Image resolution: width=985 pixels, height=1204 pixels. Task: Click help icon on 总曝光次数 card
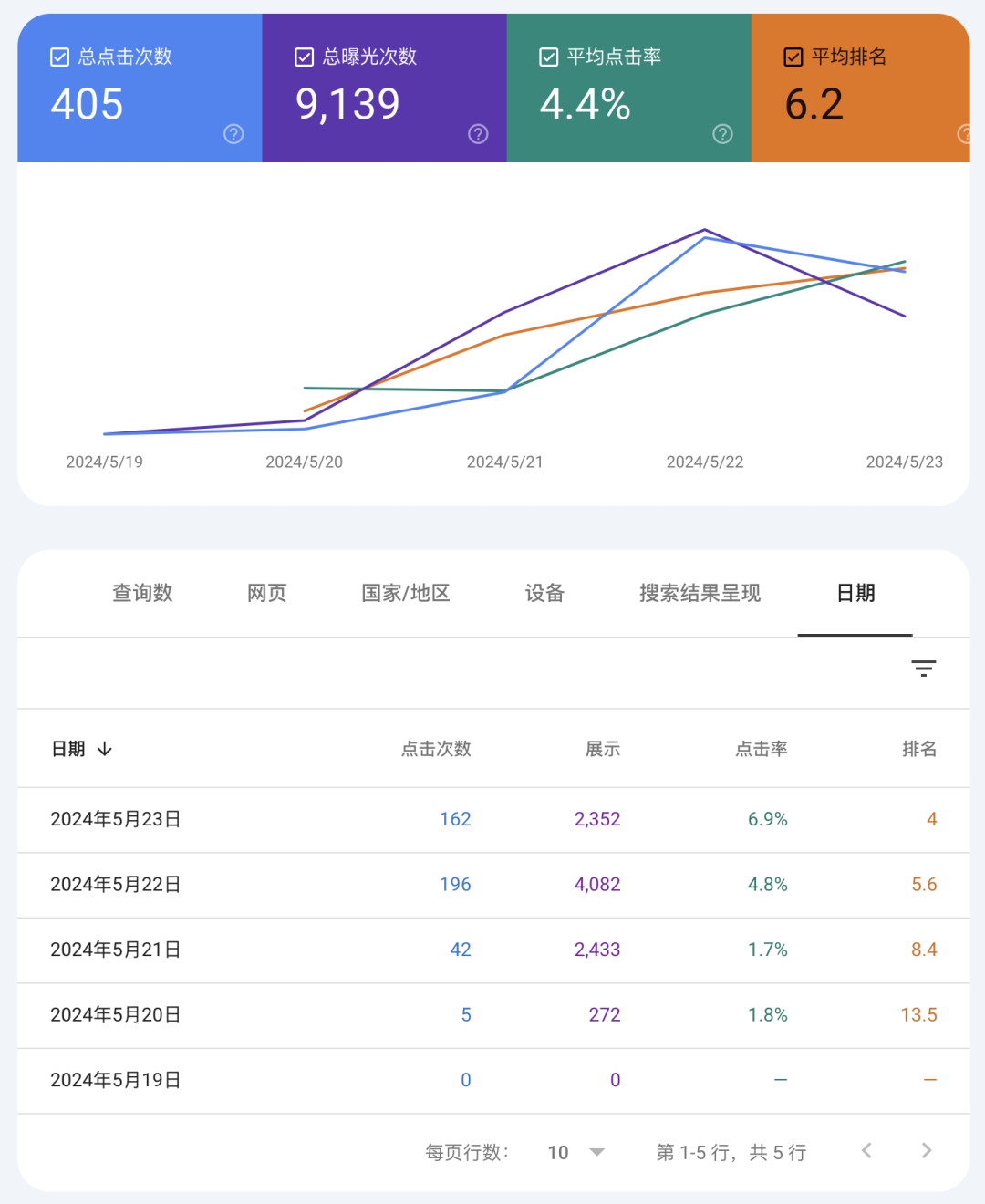coord(478,134)
